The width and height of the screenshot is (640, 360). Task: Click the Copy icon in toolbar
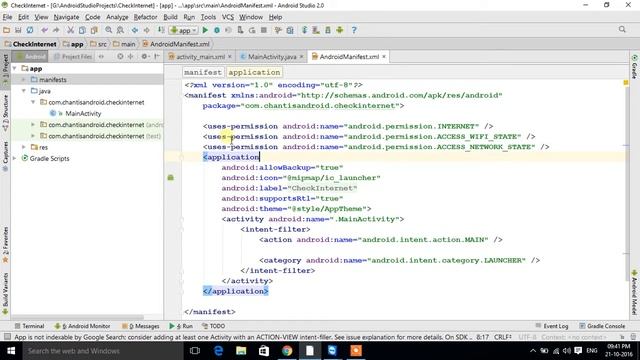click(82, 30)
